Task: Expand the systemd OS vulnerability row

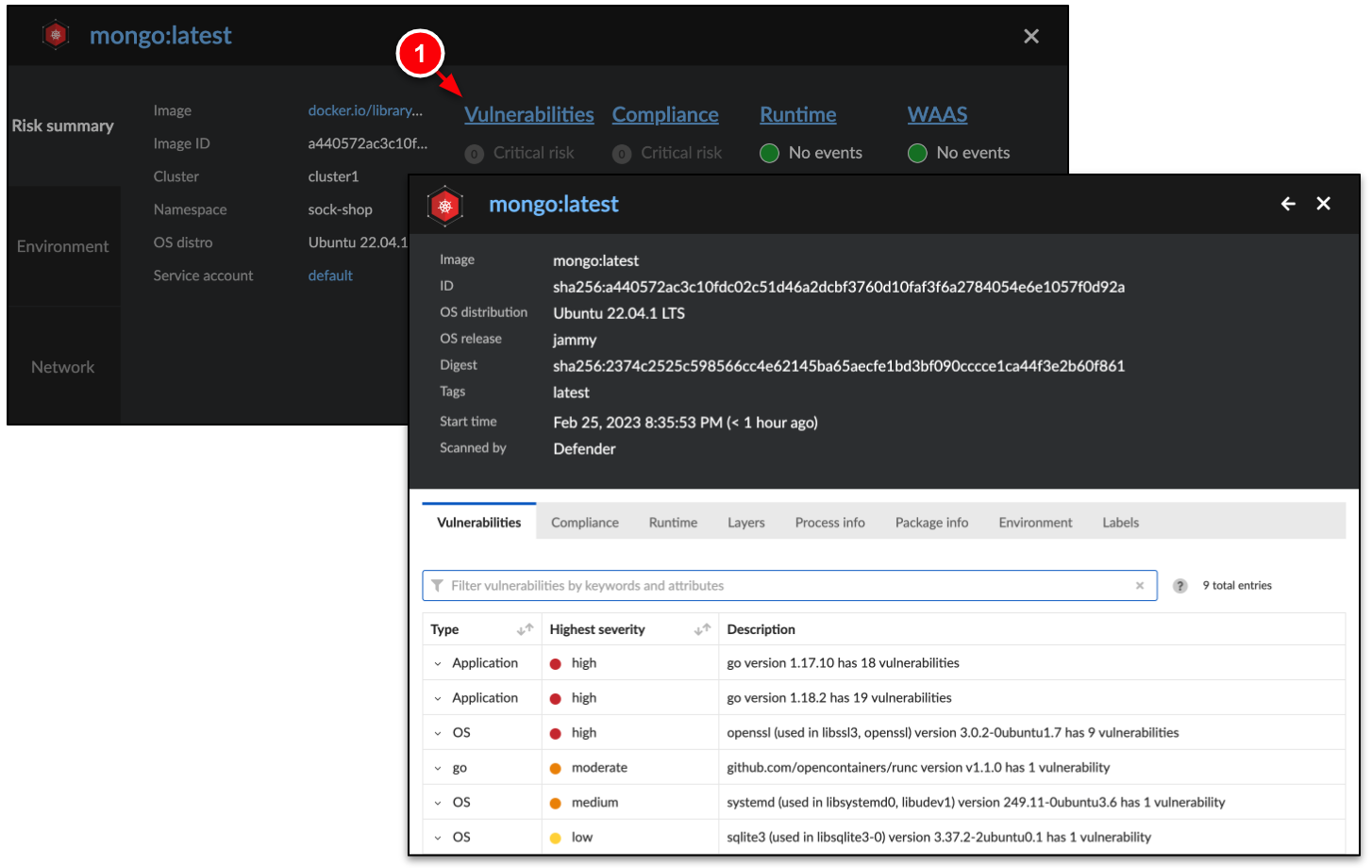Action: [x=438, y=804]
